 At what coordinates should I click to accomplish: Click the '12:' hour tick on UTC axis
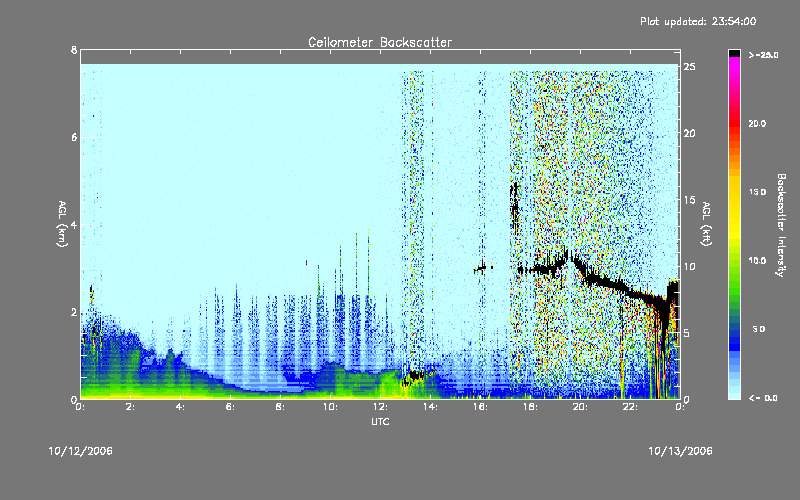point(380,407)
